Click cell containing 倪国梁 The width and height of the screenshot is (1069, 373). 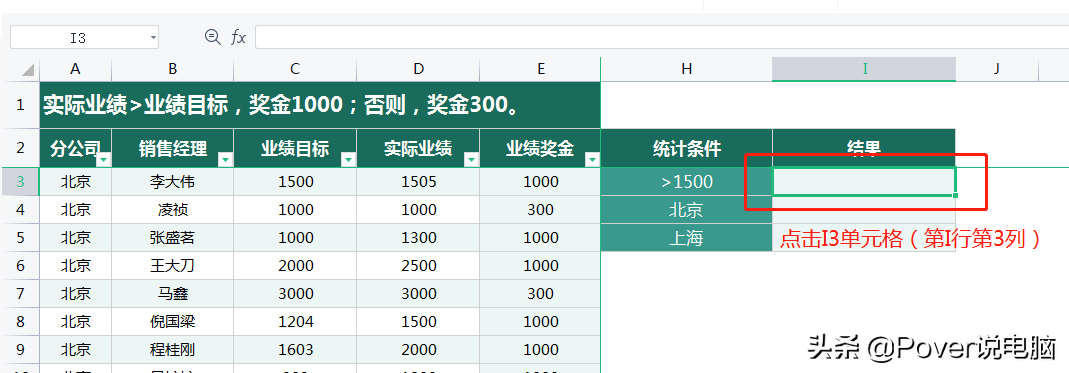click(x=172, y=322)
